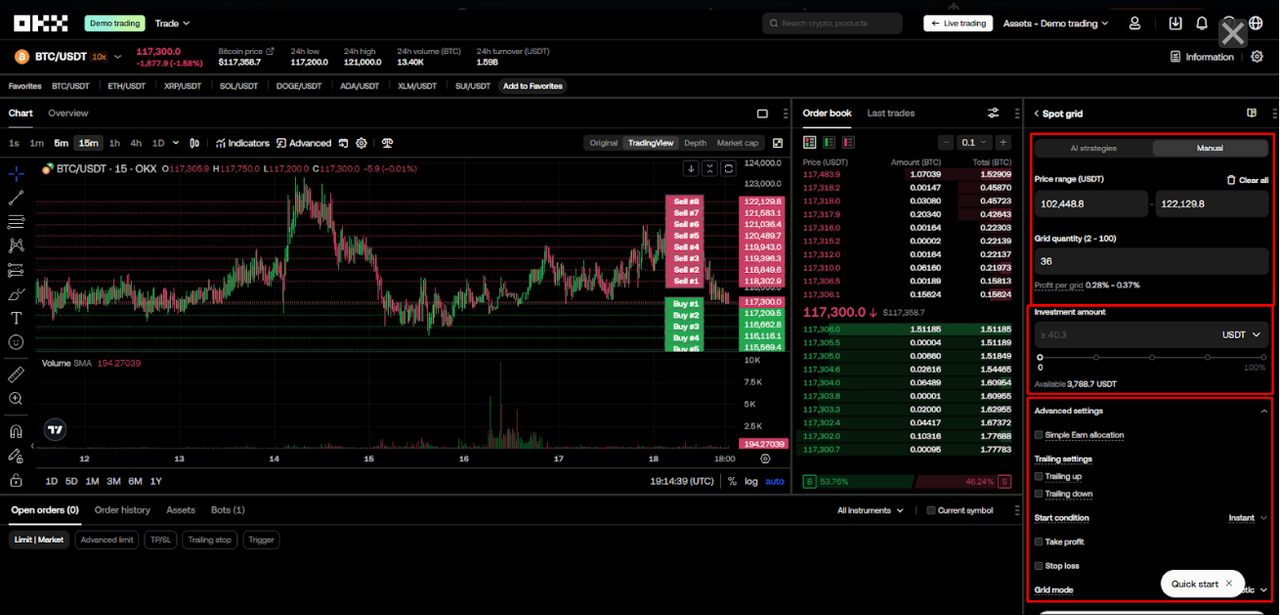Click the Search crypto, products field
Image resolution: width=1280 pixels, height=615 pixels.
(832, 23)
